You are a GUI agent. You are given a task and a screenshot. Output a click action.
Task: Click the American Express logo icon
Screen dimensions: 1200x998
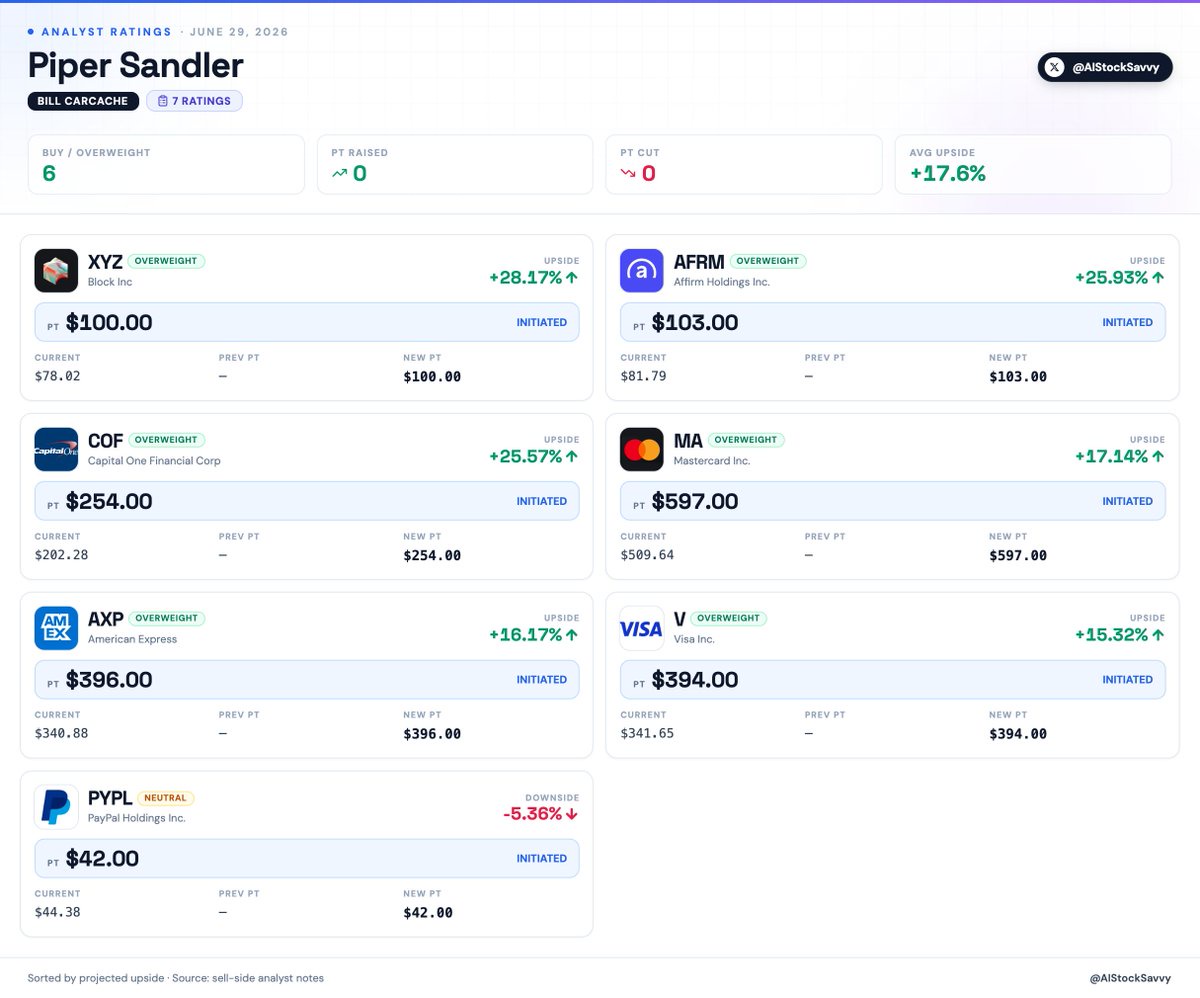pos(56,628)
